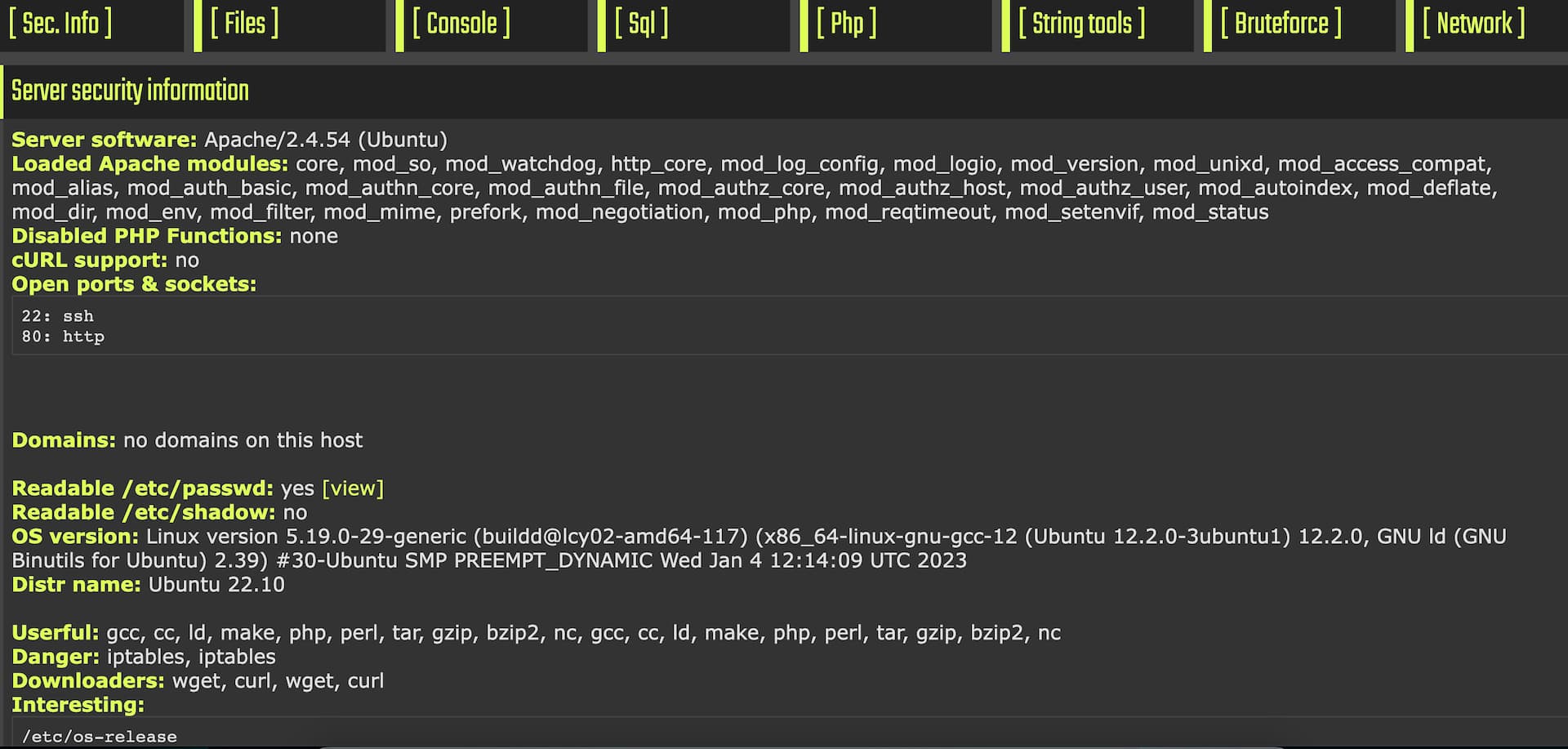Image resolution: width=1568 pixels, height=749 pixels.
Task: Open the Network tab
Action: (x=1473, y=24)
